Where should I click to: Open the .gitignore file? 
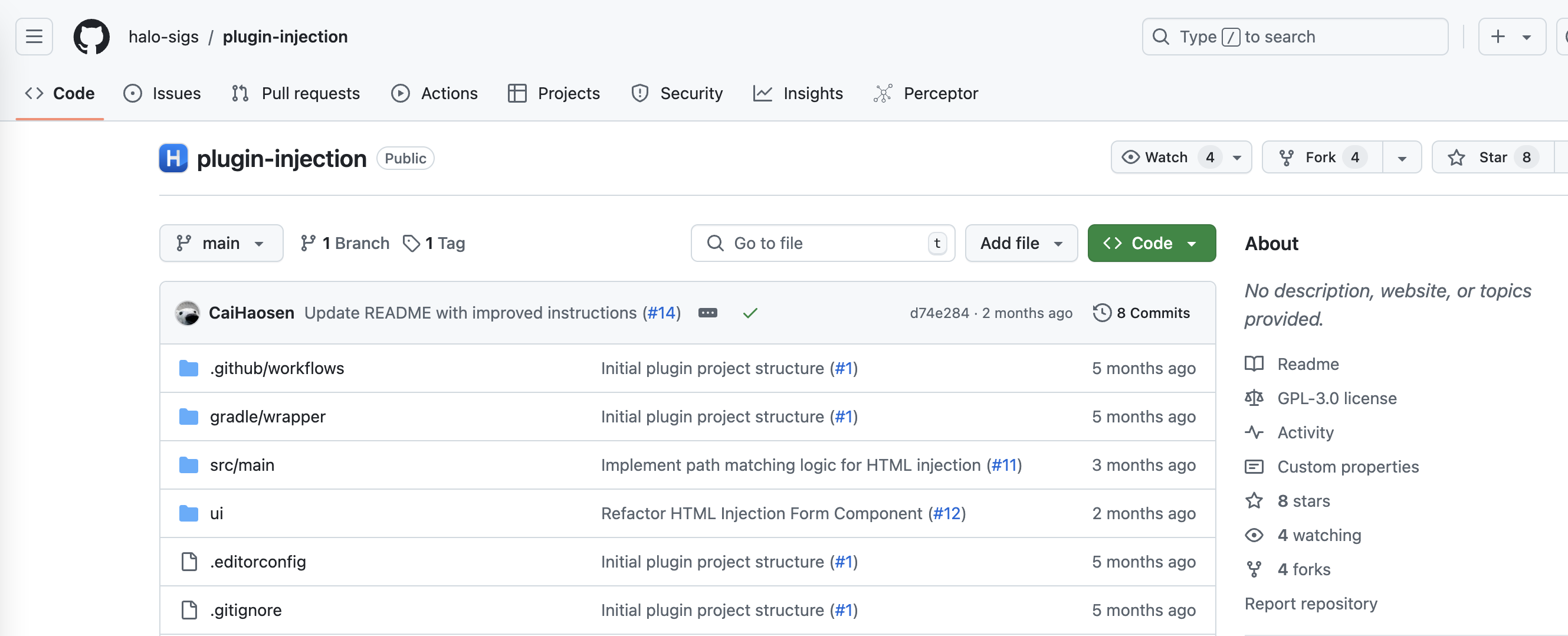(x=246, y=610)
